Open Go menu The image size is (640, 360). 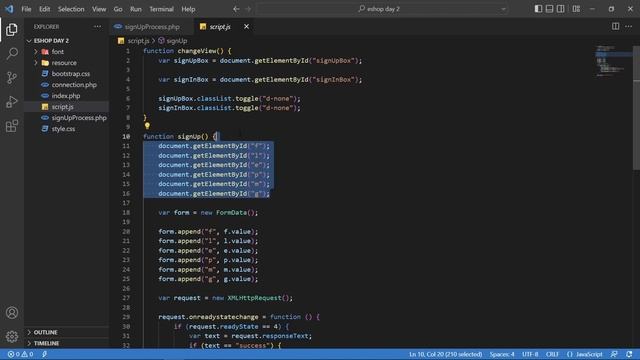[118, 9]
